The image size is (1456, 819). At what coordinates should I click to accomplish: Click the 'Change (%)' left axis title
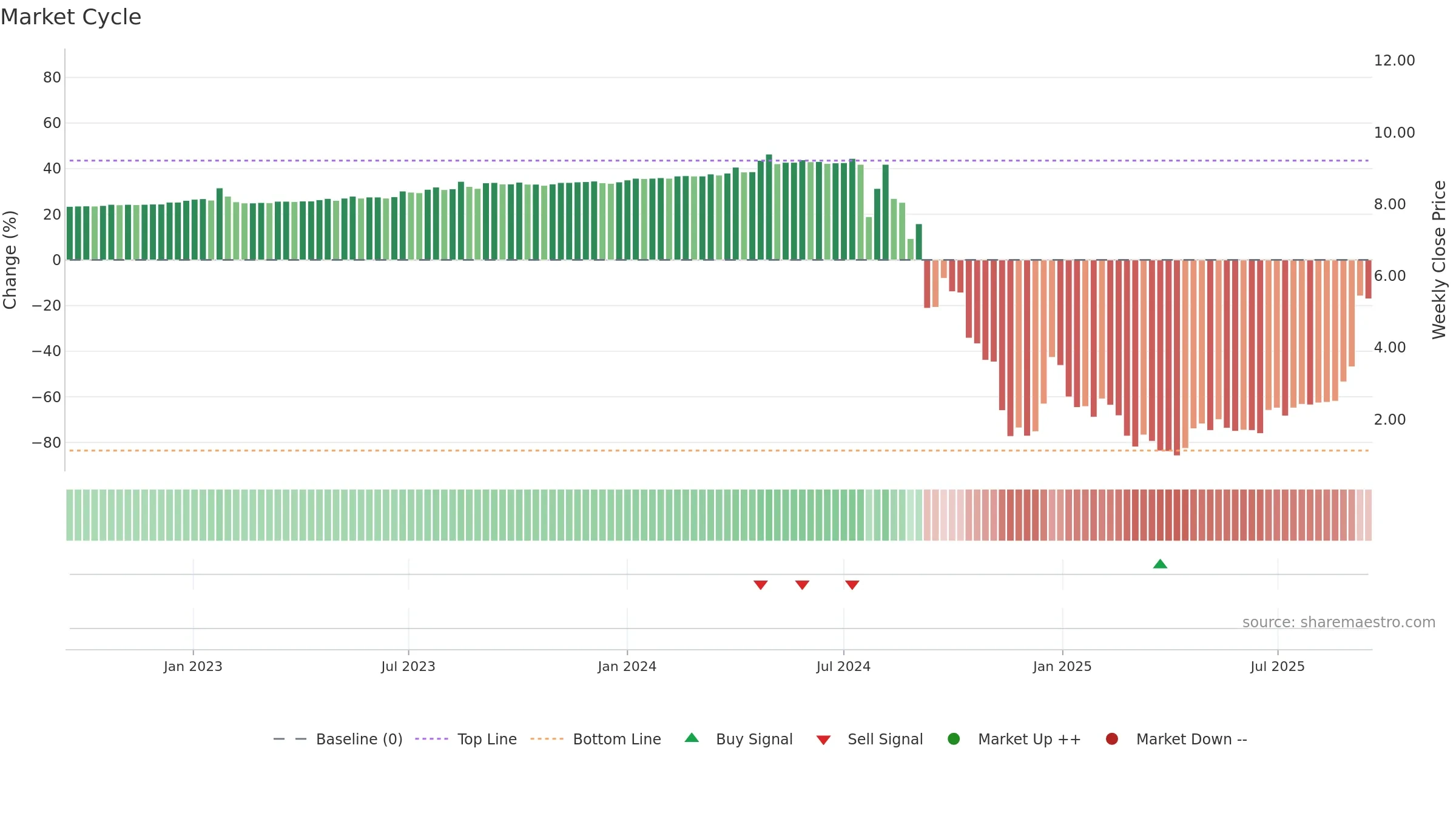pyautogui.click(x=10, y=260)
